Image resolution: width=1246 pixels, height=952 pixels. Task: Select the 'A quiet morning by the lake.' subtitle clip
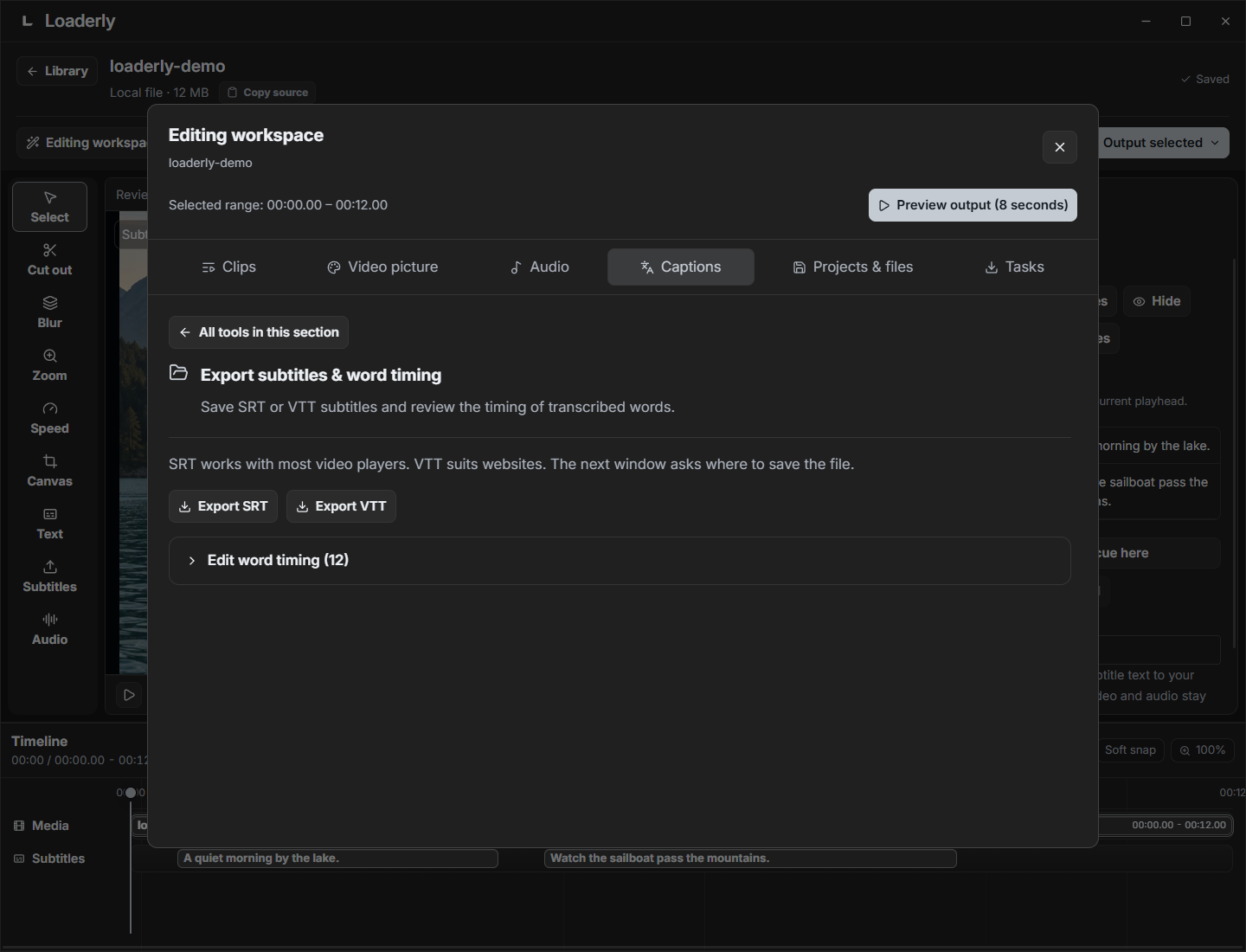point(337,859)
